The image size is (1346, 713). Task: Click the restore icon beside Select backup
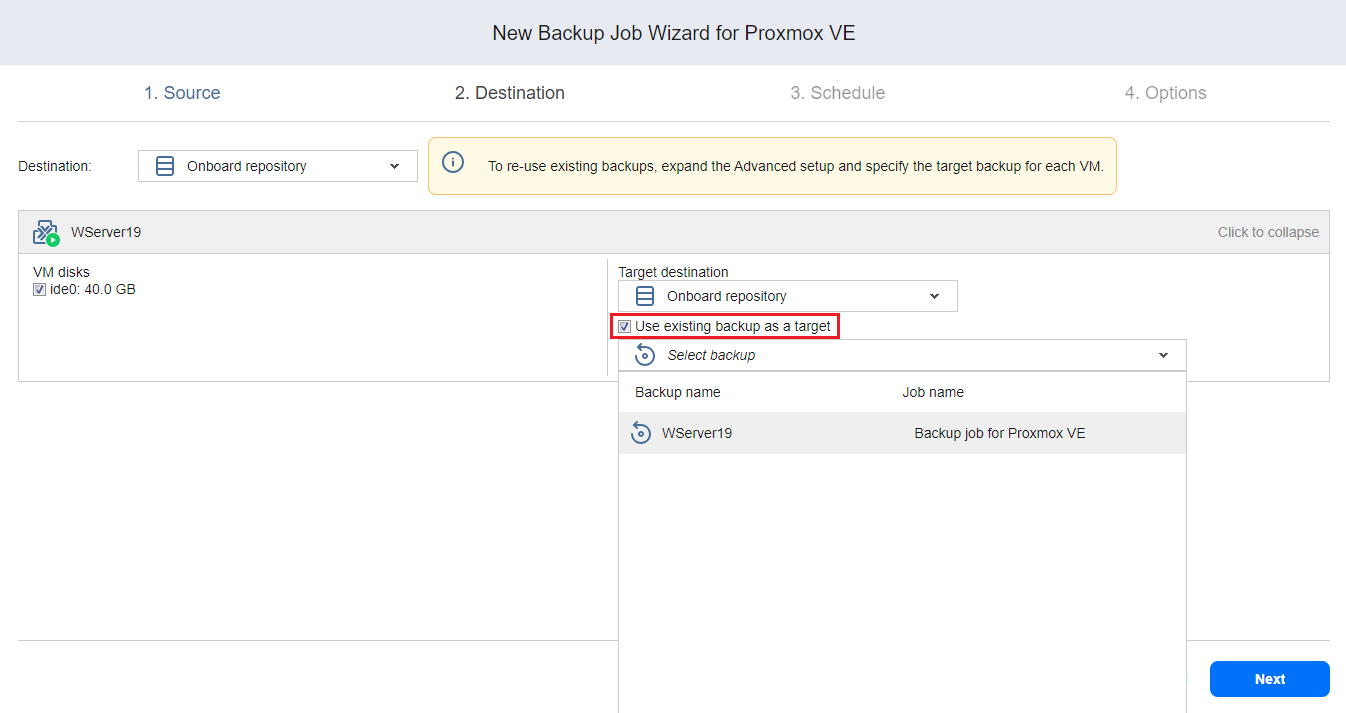645,355
